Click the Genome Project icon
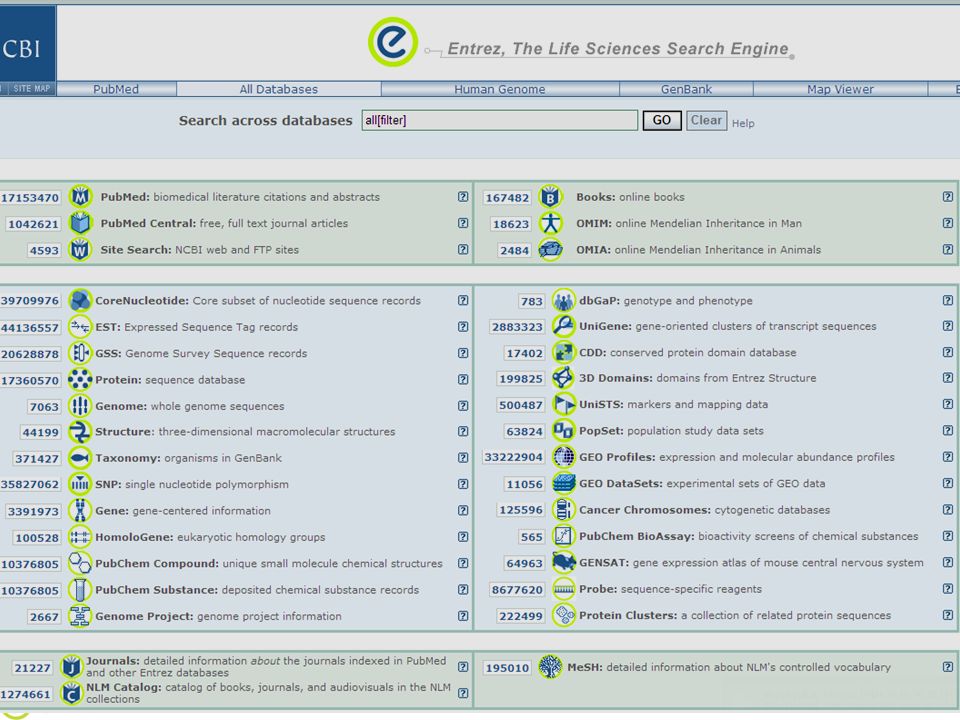Viewport: 960px width, 720px height. pos(80,616)
